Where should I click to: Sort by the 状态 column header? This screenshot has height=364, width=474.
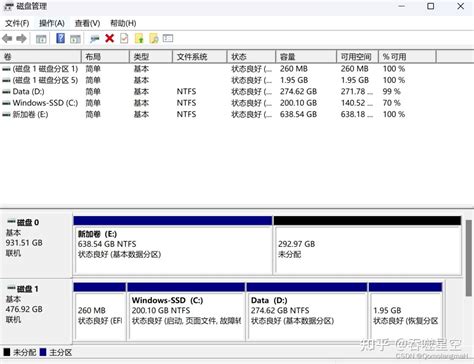(251, 57)
